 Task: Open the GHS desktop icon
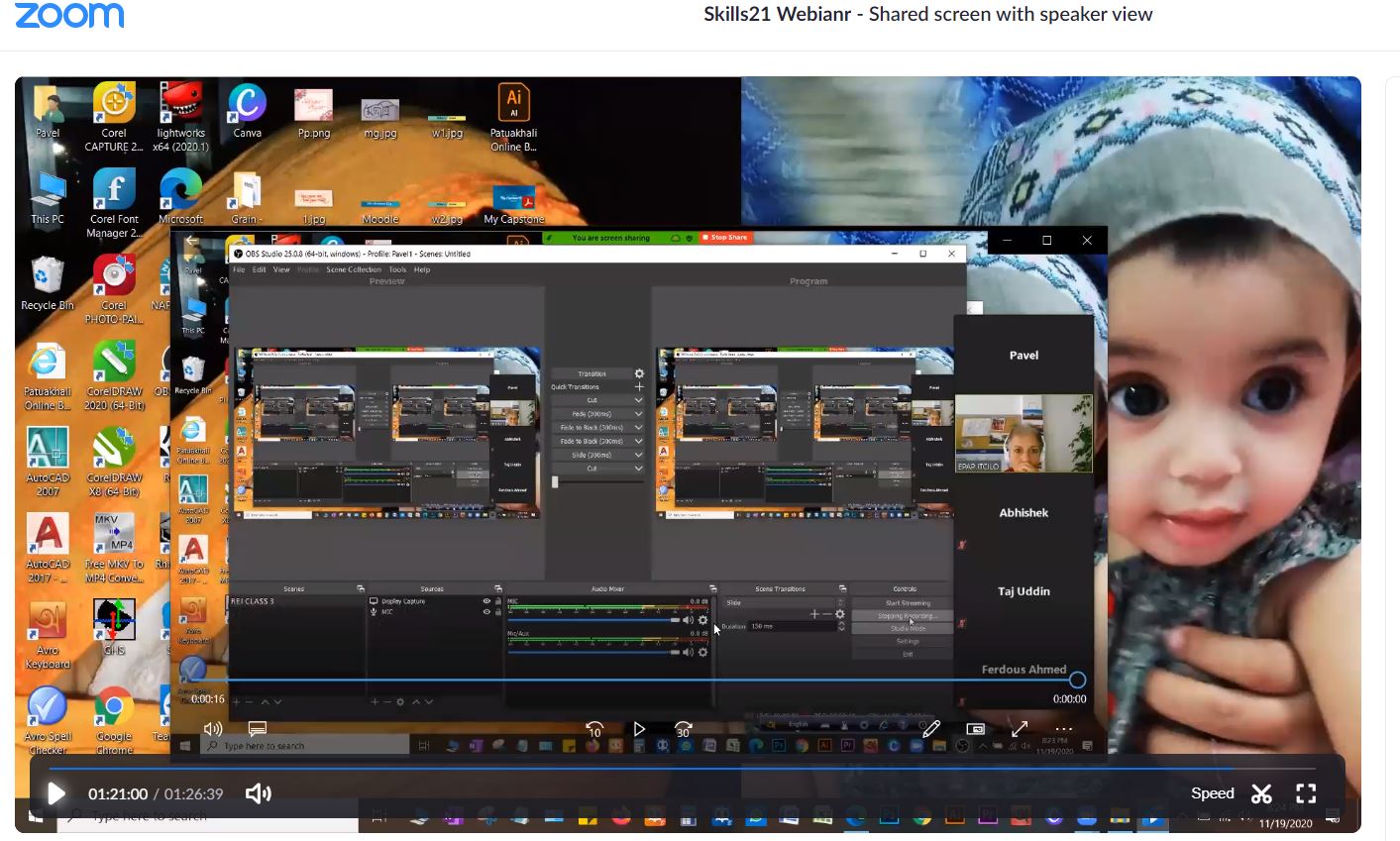(114, 628)
